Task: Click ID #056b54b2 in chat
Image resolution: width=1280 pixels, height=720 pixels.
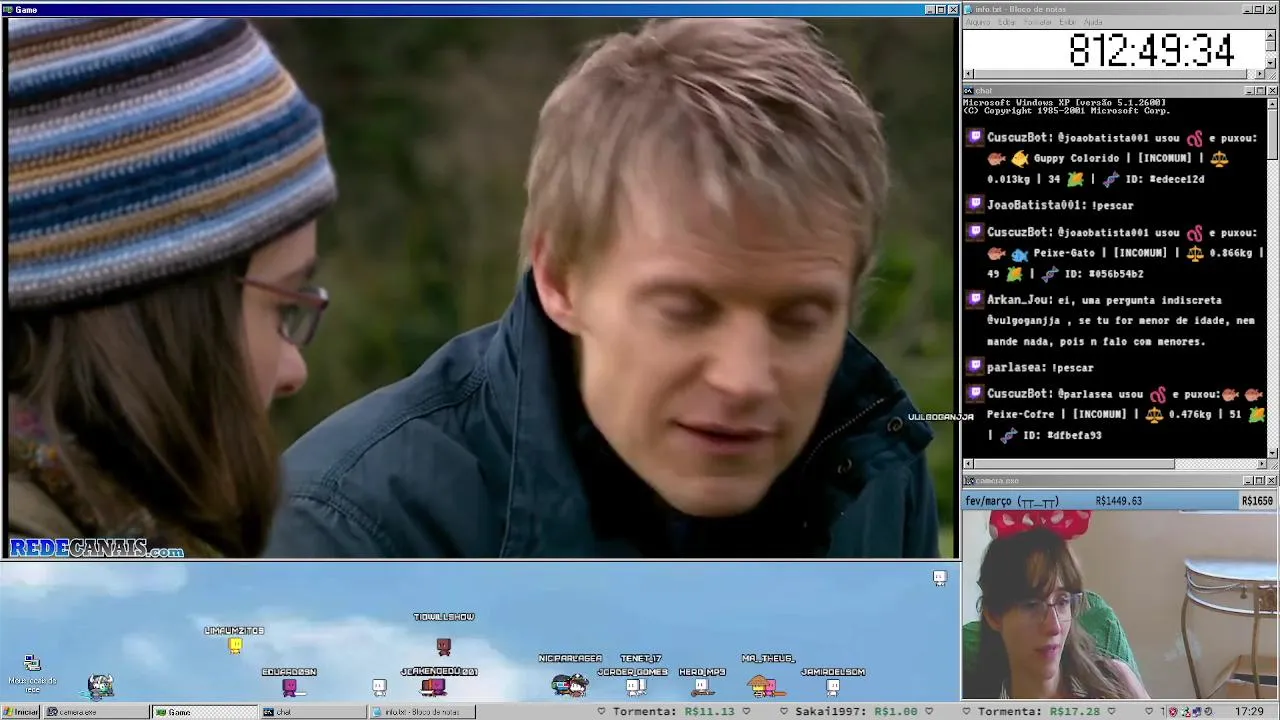Action: [1103, 274]
